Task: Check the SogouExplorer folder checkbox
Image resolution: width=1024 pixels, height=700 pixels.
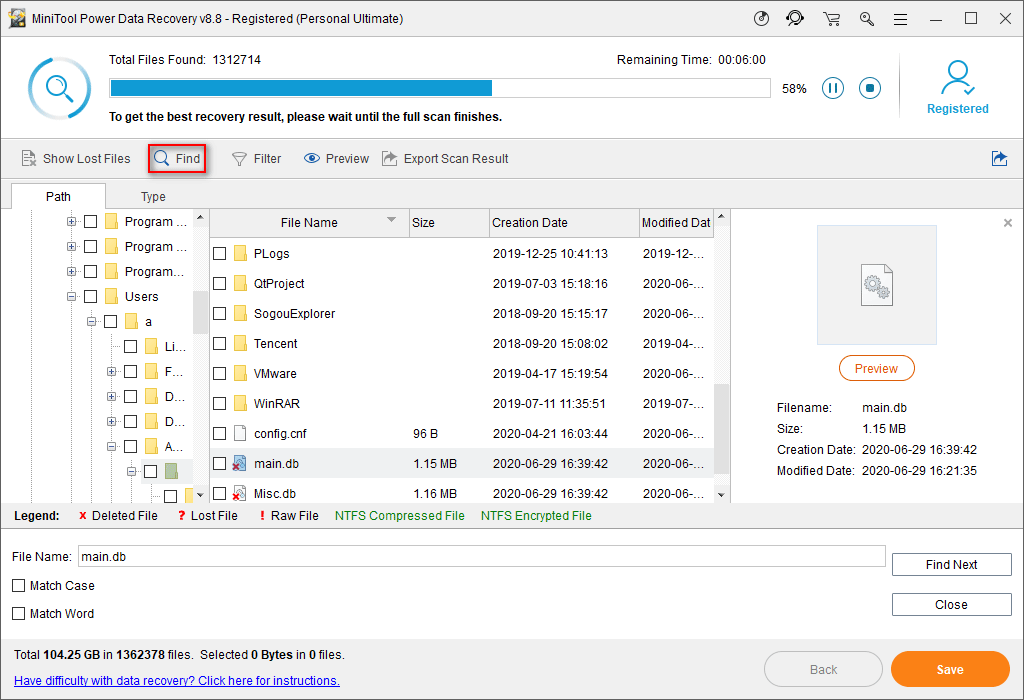Action: (219, 313)
